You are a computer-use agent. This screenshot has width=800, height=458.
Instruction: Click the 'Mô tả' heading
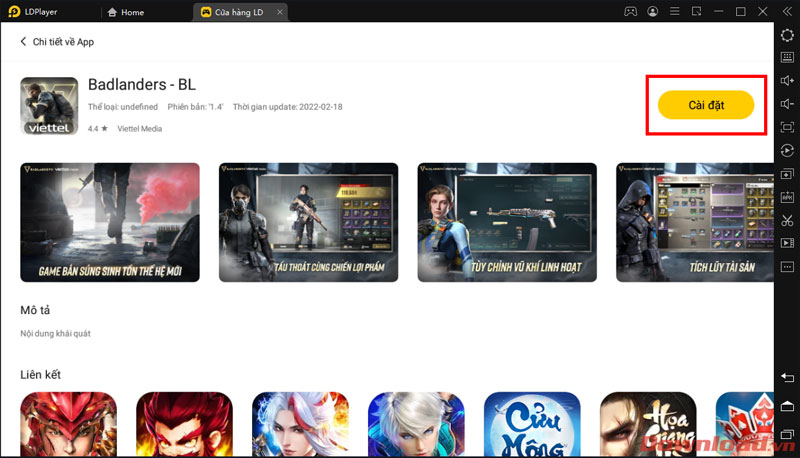coord(35,310)
